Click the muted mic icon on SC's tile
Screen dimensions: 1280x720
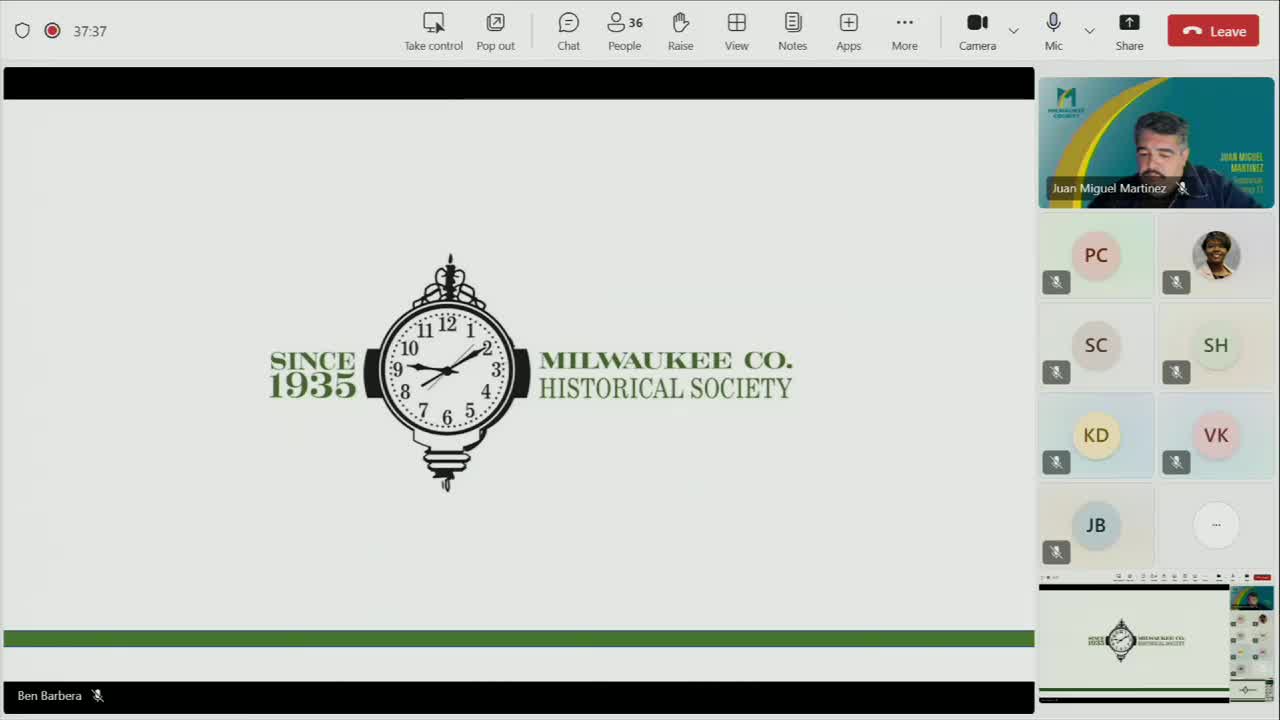click(x=1056, y=373)
